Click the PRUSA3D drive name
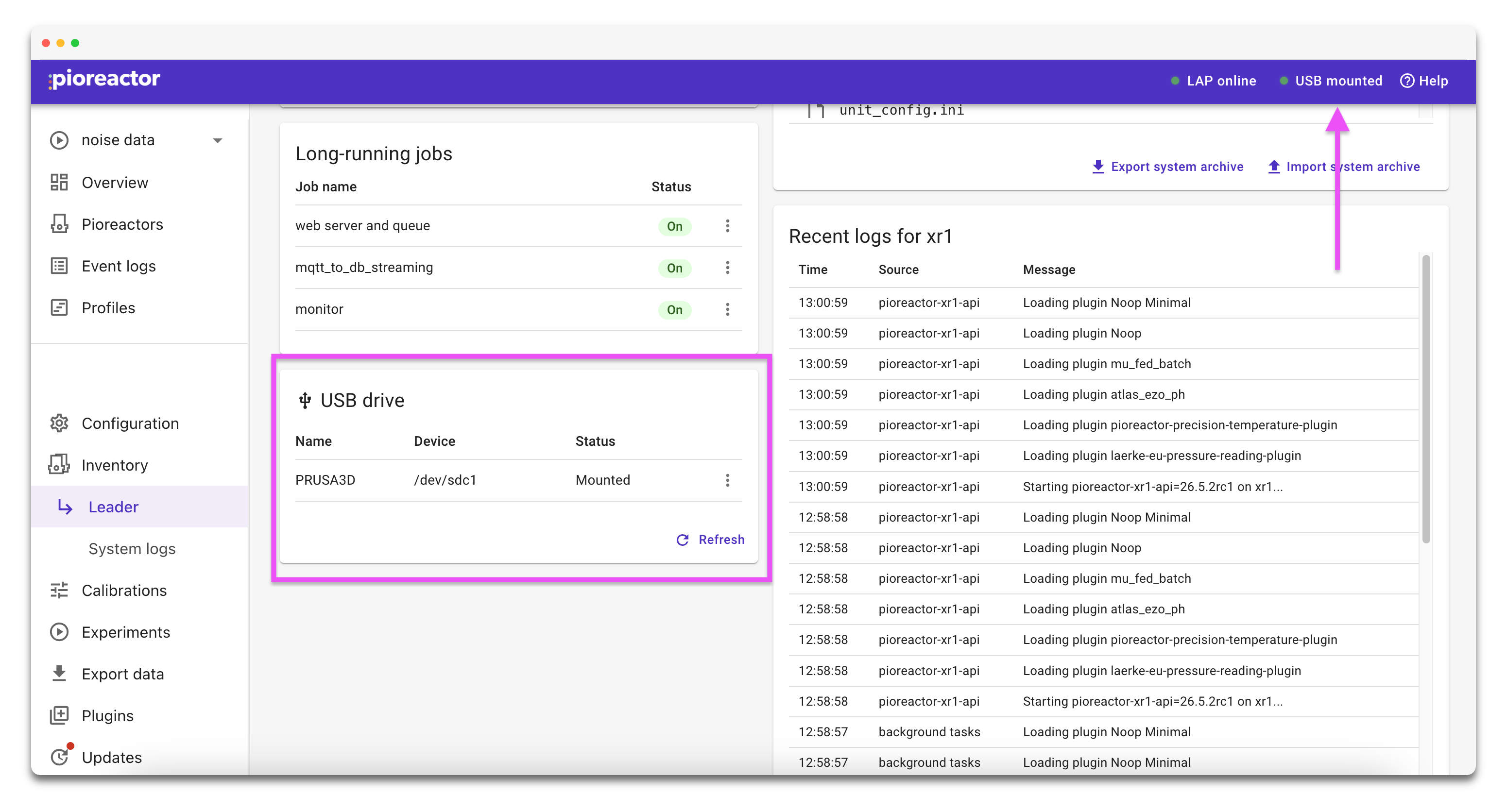 pyautogui.click(x=325, y=480)
